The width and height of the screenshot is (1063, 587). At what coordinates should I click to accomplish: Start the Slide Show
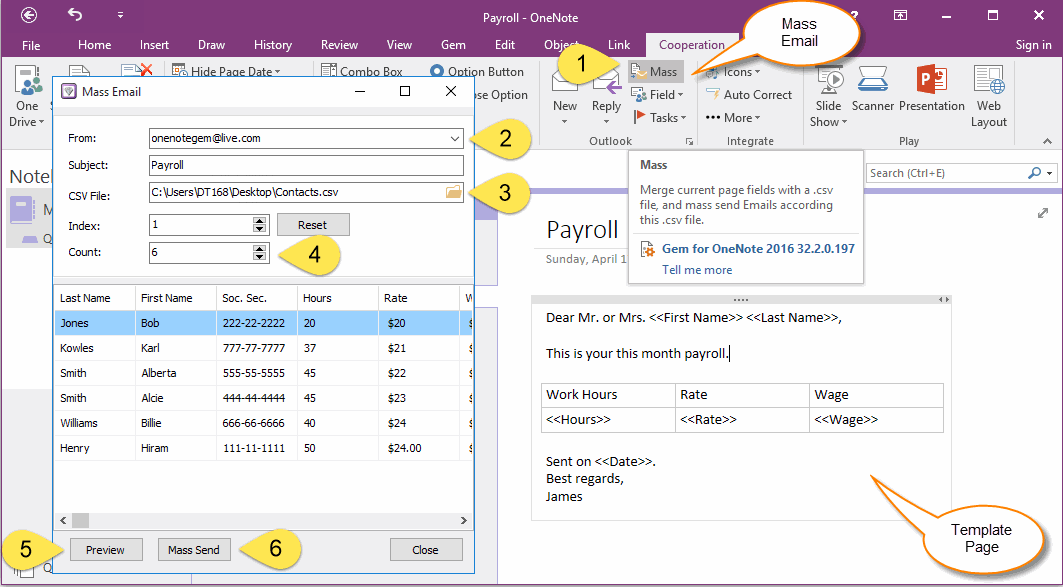pyautogui.click(x=828, y=97)
